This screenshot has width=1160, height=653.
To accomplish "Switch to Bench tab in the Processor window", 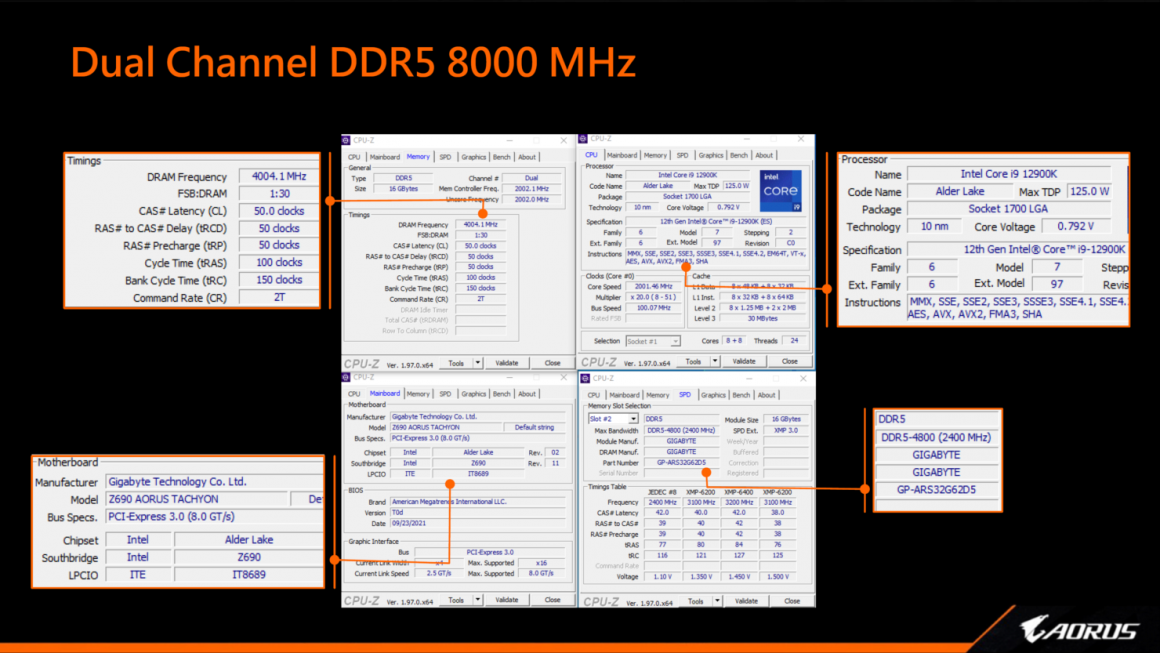I will 738,155.
